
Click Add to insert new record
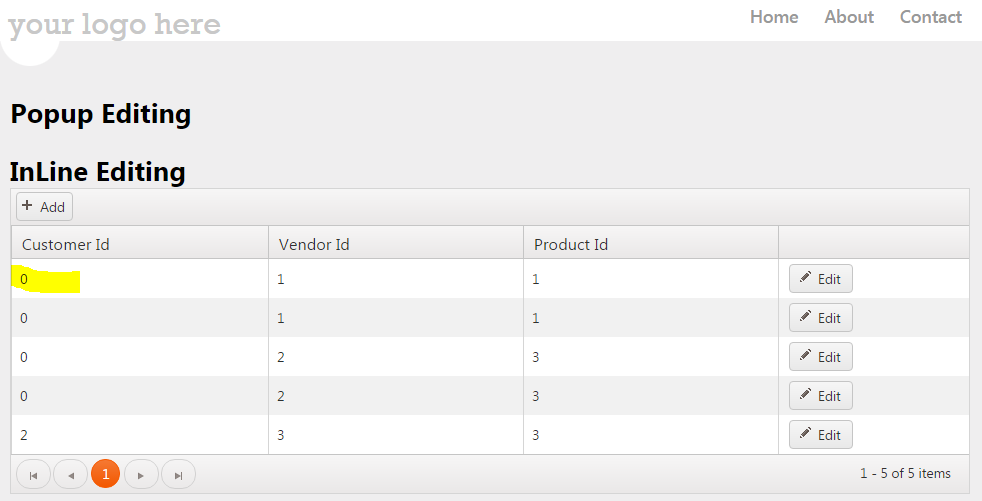tap(44, 207)
